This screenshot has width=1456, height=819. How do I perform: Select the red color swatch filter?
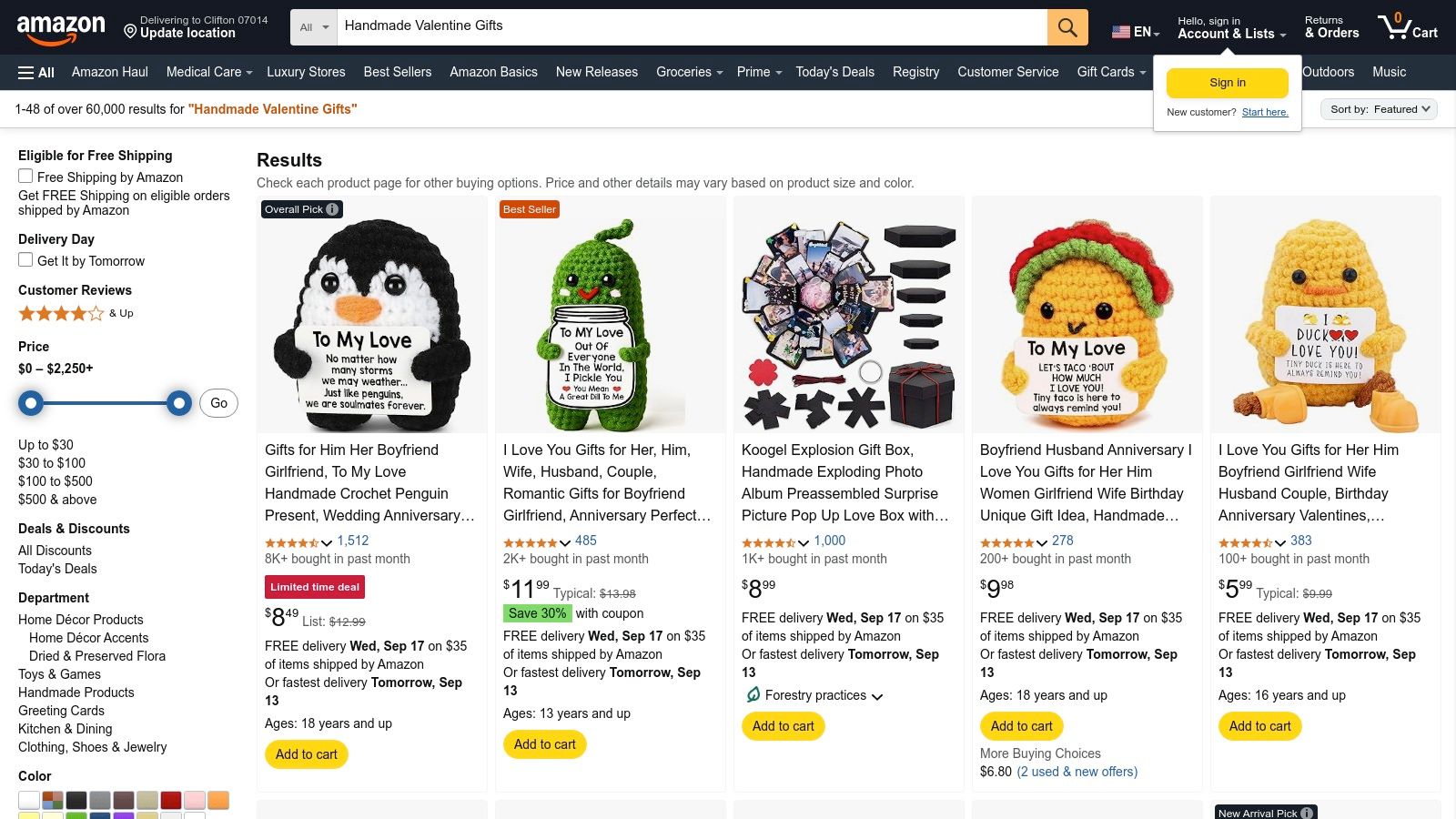171,800
